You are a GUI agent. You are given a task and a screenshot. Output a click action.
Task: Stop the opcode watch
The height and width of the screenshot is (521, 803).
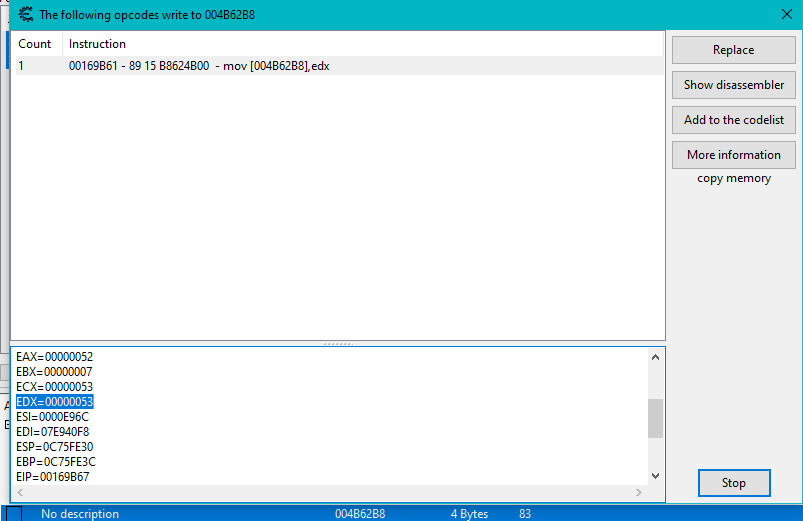pos(734,483)
